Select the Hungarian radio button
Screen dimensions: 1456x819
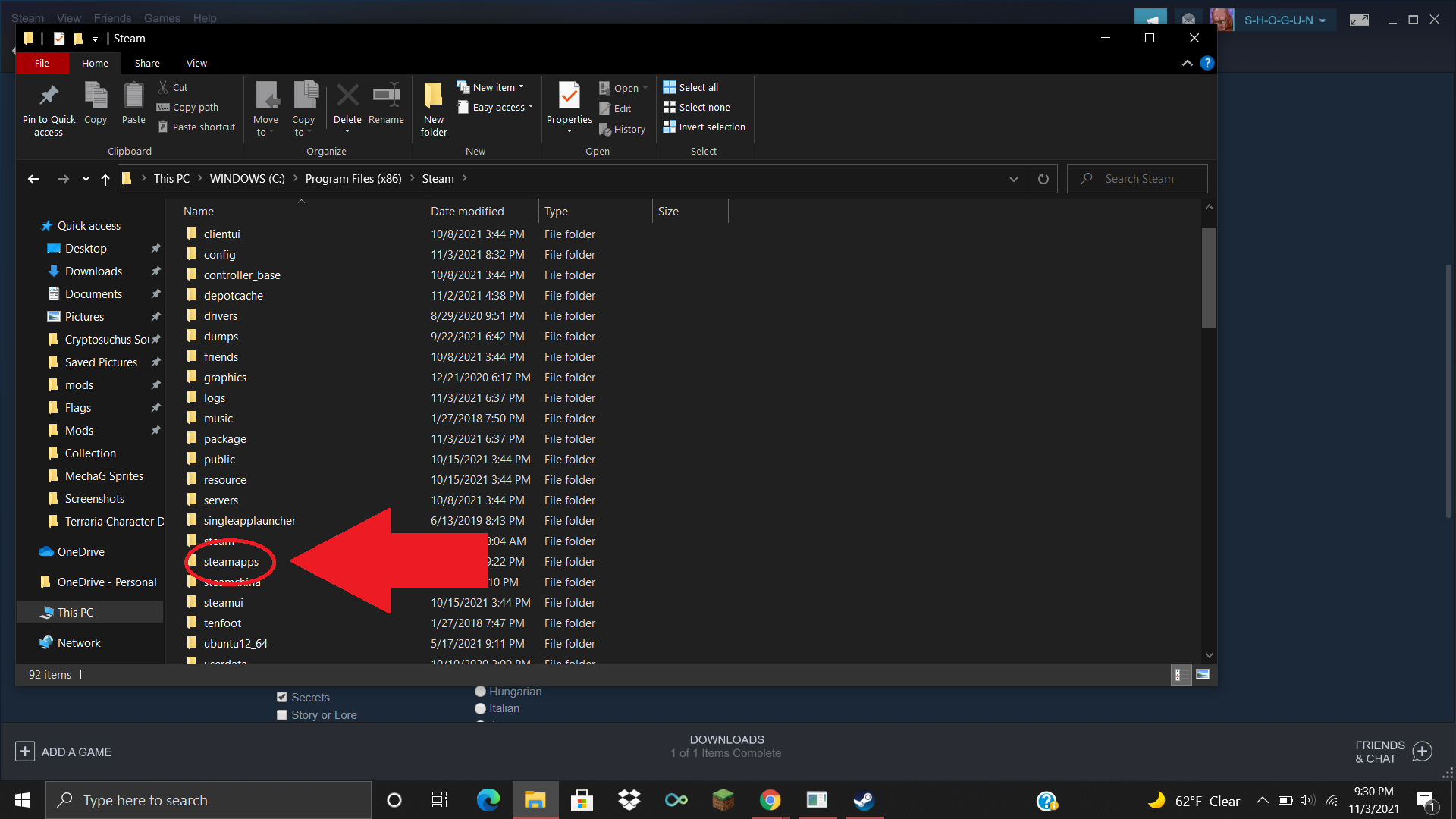(x=480, y=691)
